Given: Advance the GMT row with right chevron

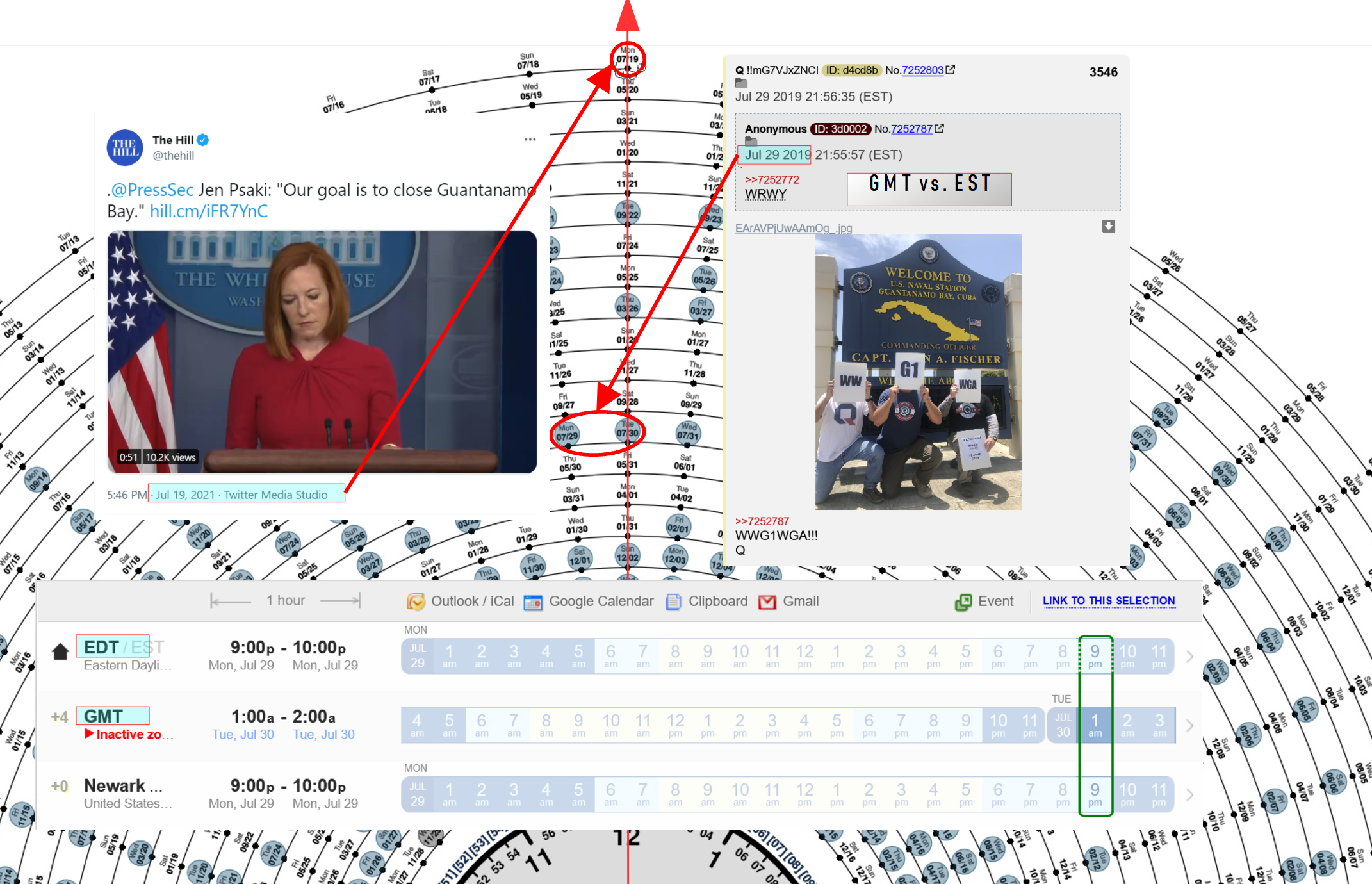Looking at the screenshot, I should 1189,726.
